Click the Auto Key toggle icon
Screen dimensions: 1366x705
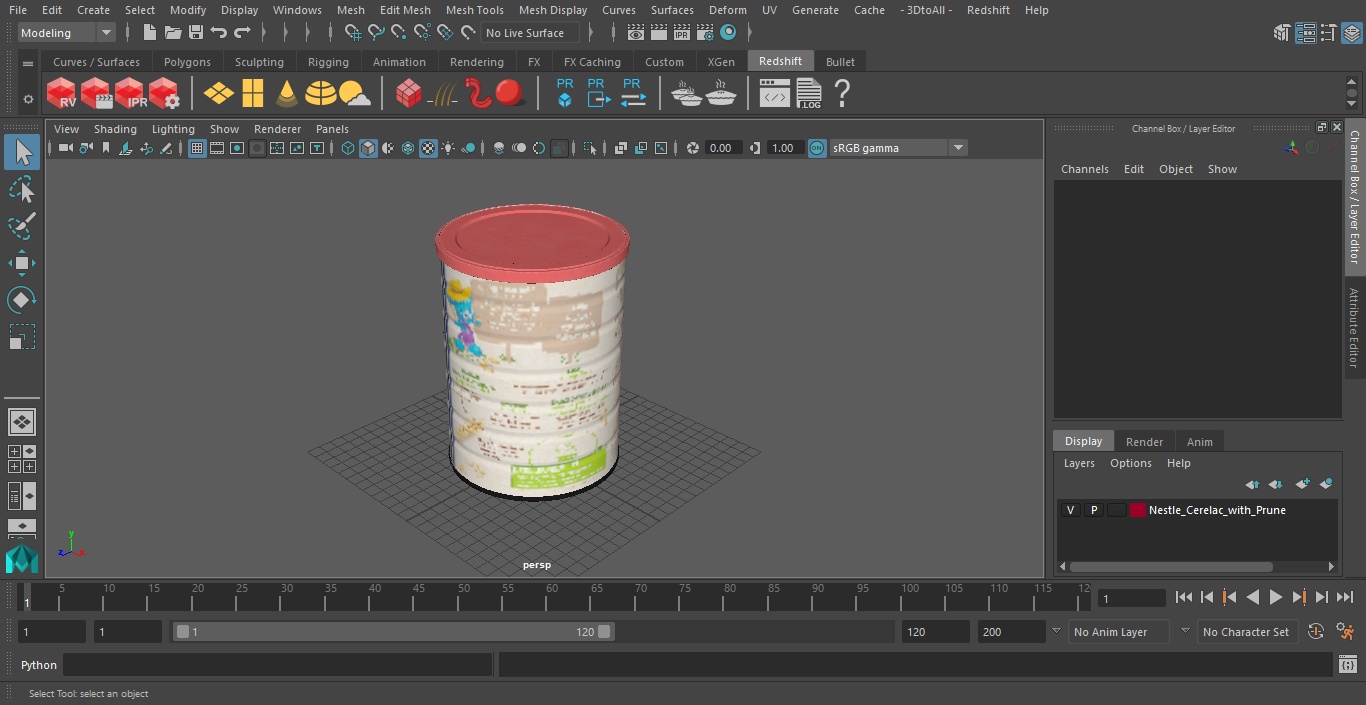[1316, 632]
